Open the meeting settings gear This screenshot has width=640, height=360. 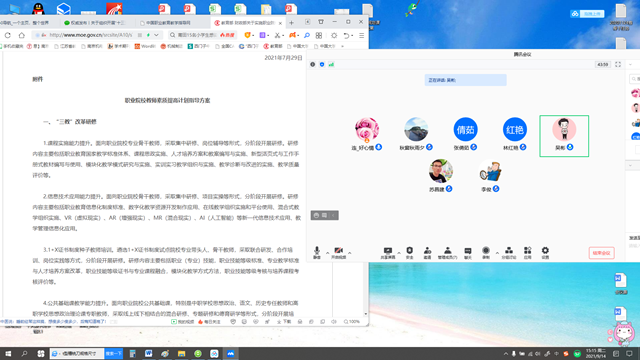click(x=545, y=253)
